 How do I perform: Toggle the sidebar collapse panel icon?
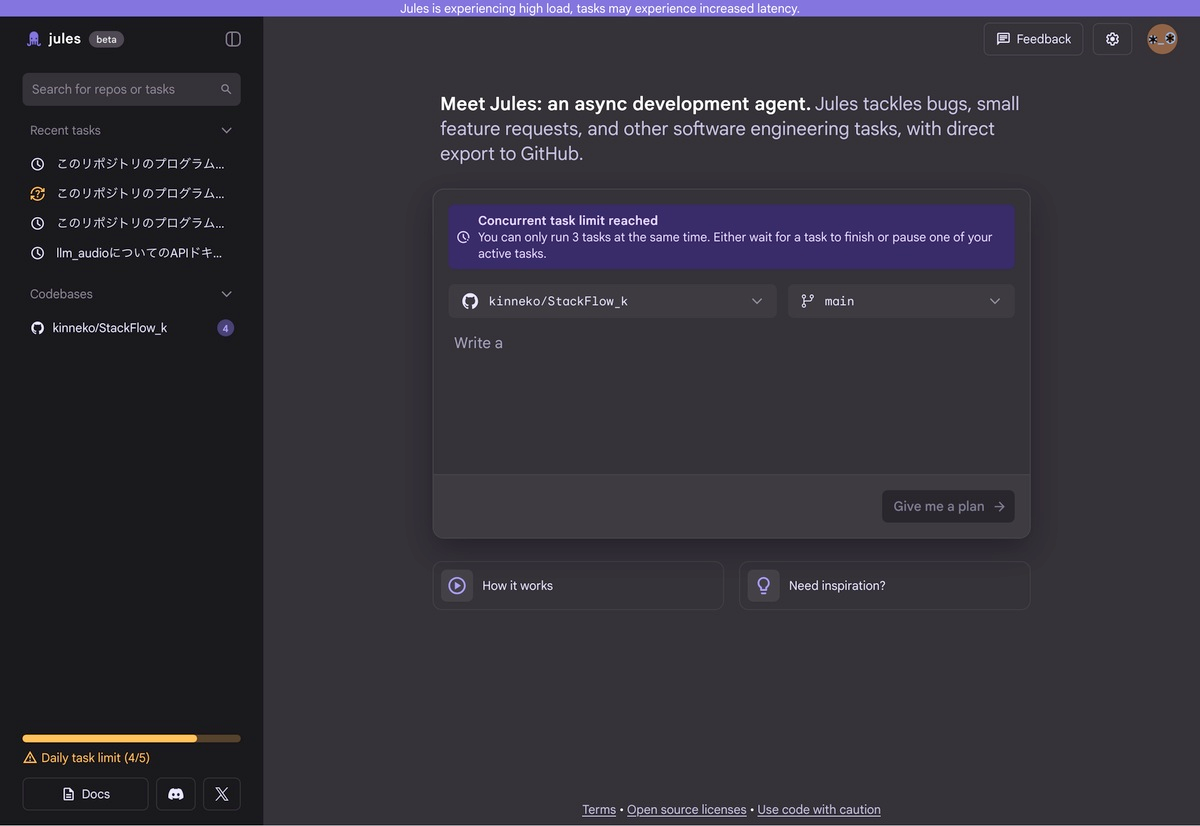point(233,39)
